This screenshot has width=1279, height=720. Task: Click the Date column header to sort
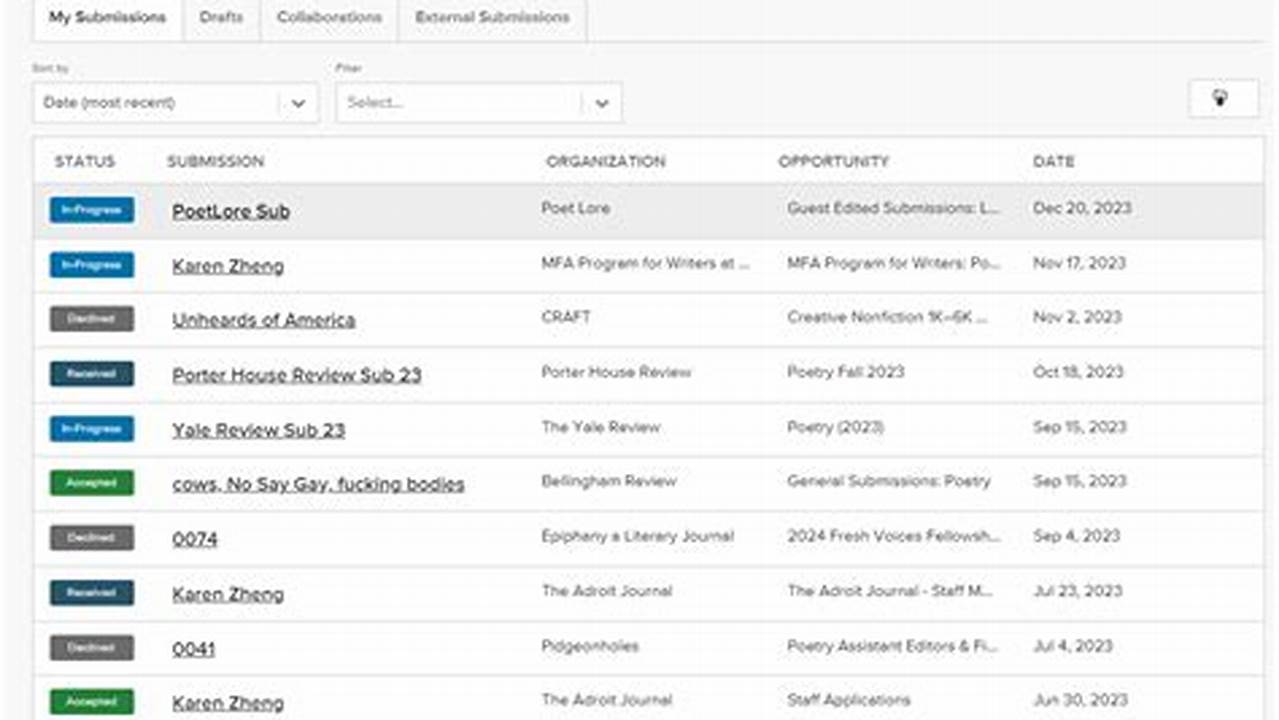1055,161
